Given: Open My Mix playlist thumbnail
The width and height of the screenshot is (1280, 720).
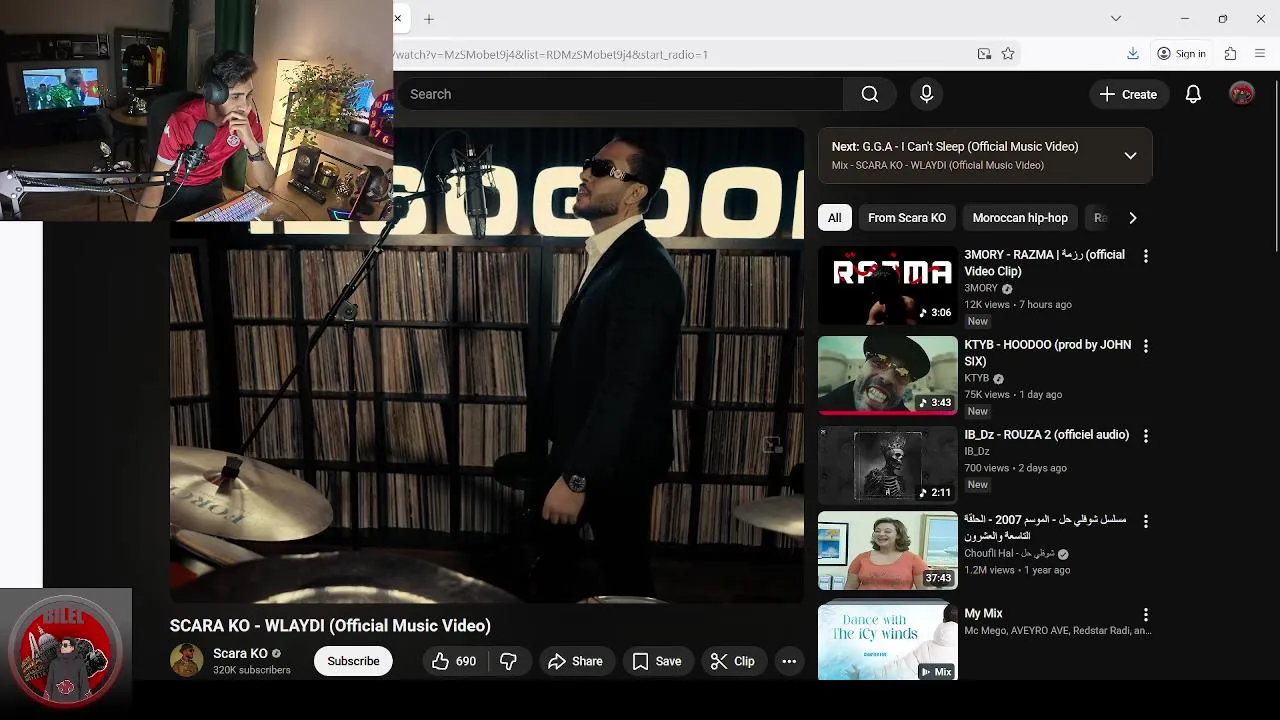Looking at the screenshot, I should tap(888, 640).
